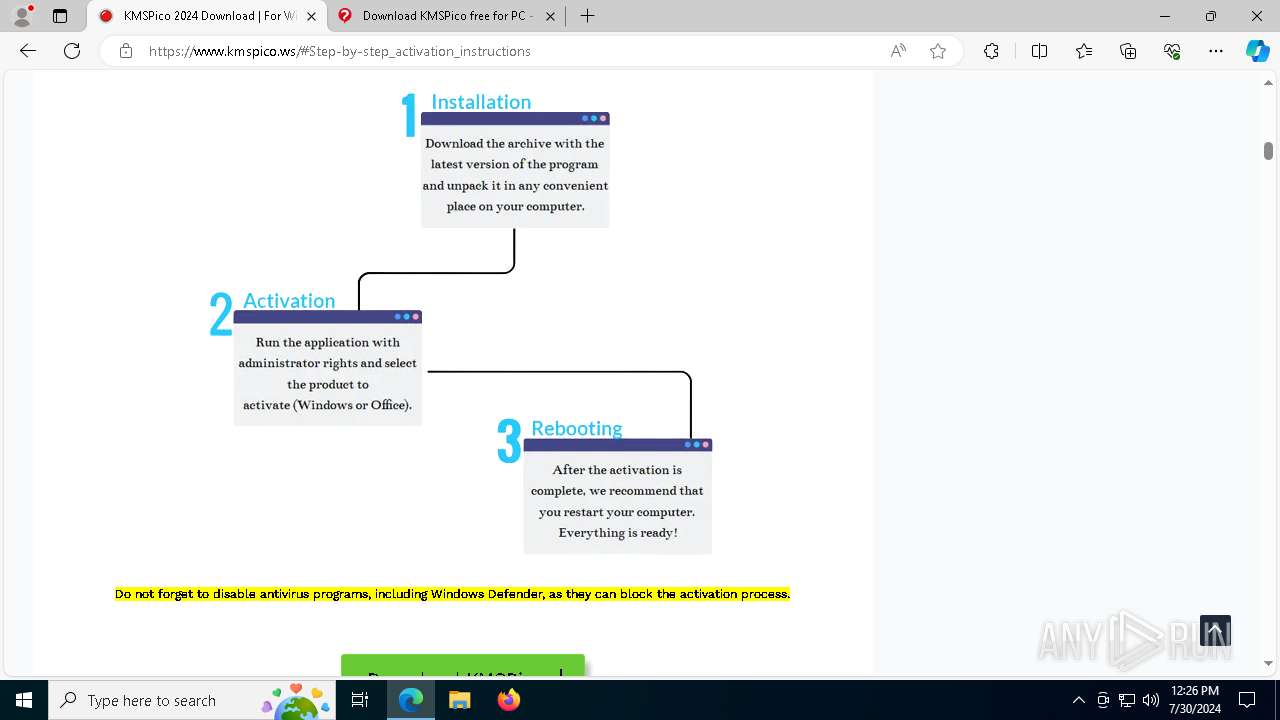Open browser Extensions icon
Image resolution: width=1280 pixels, height=720 pixels.
[991, 51]
